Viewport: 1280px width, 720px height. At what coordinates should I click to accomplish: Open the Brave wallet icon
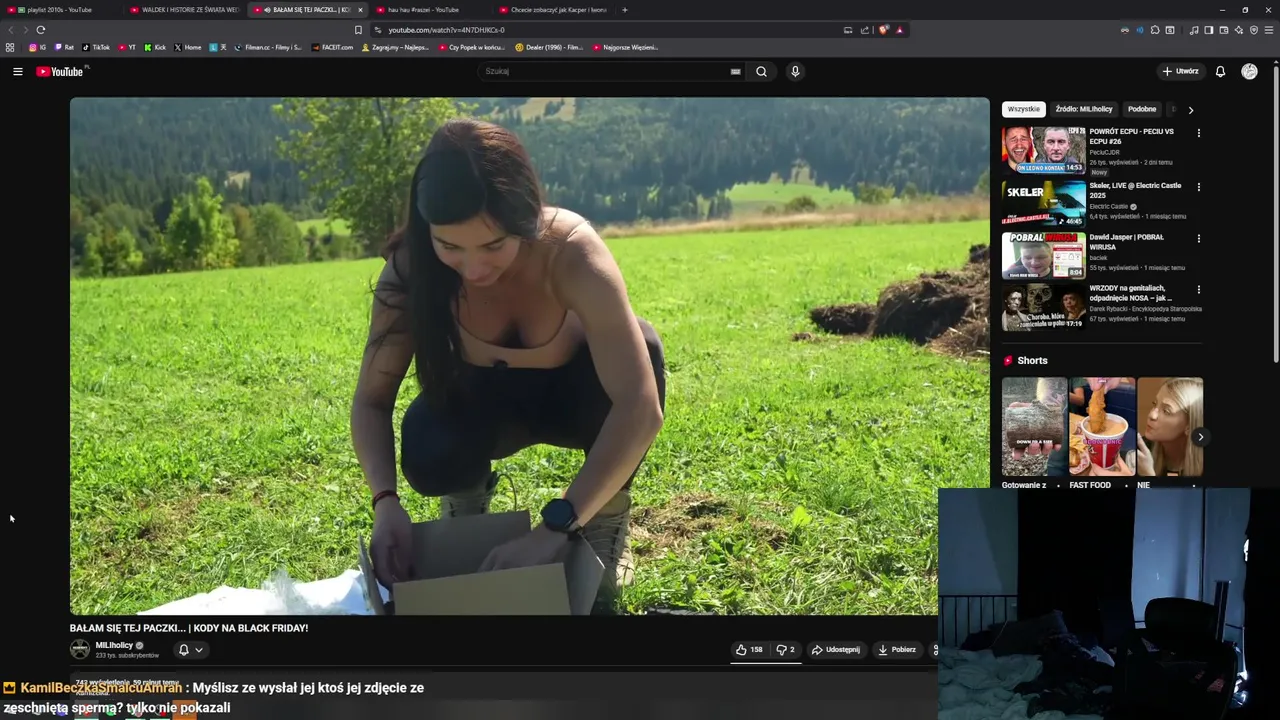[1224, 30]
